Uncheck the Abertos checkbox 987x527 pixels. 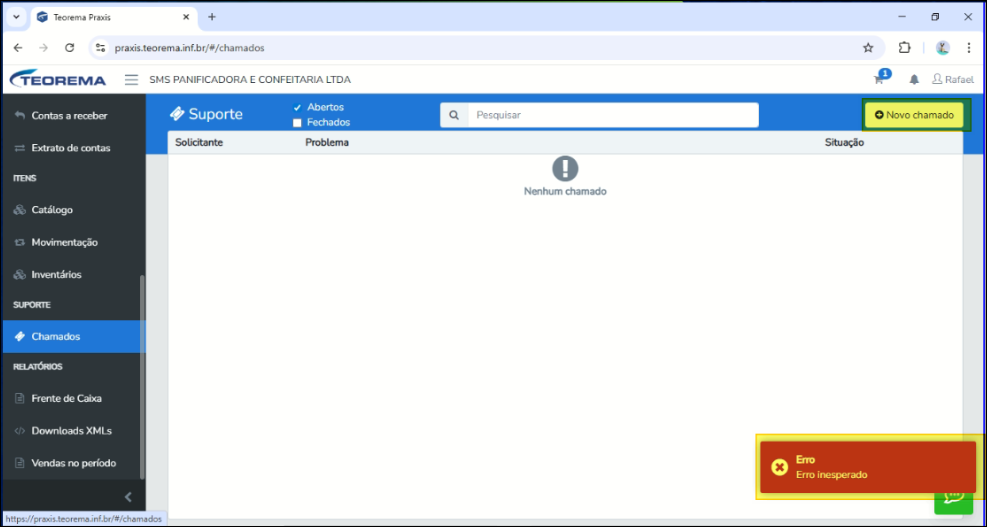click(297, 107)
